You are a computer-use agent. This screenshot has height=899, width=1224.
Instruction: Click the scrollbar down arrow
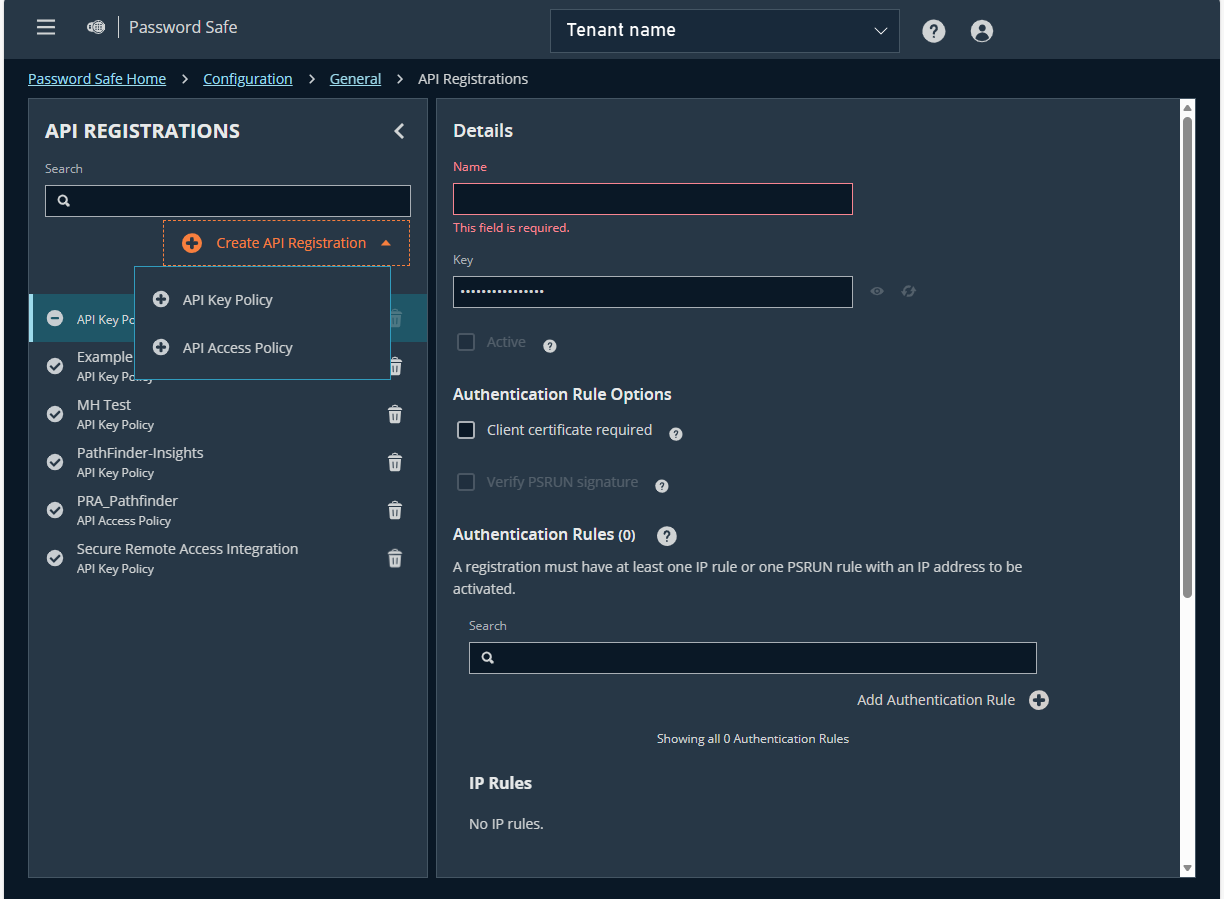tap(1188, 868)
